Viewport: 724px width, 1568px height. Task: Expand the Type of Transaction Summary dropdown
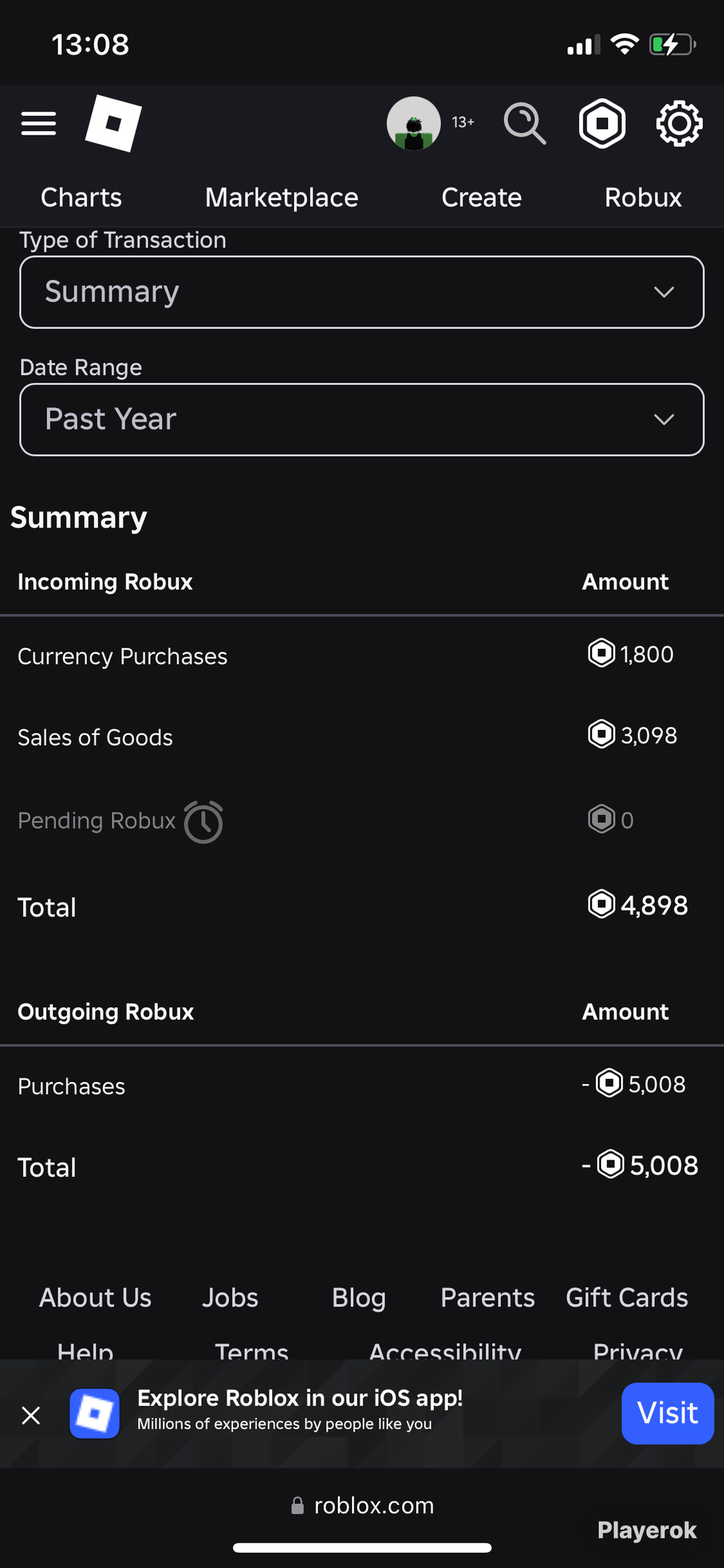click(x=362, y=292)
